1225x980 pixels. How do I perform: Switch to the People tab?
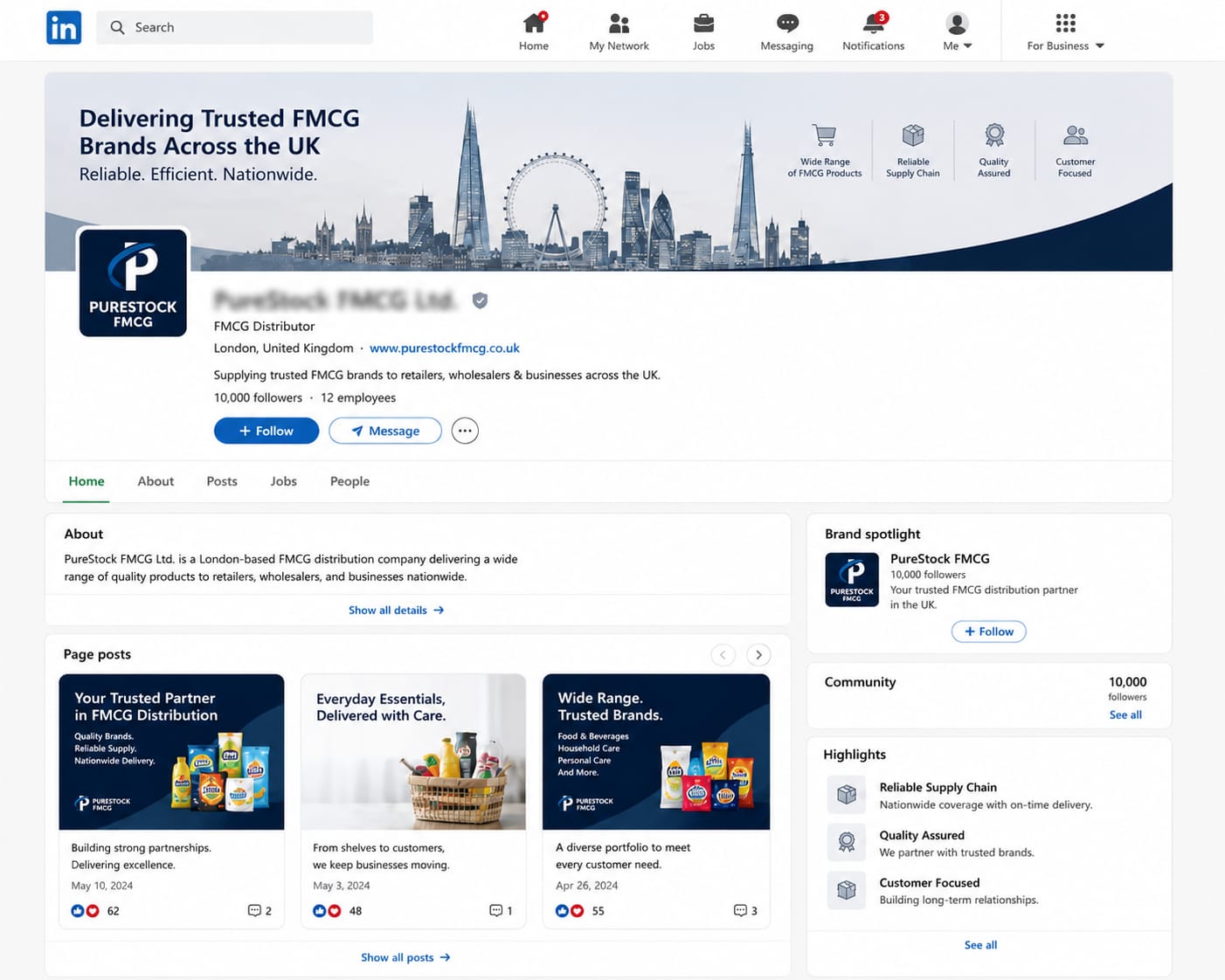tap(350, 481)
